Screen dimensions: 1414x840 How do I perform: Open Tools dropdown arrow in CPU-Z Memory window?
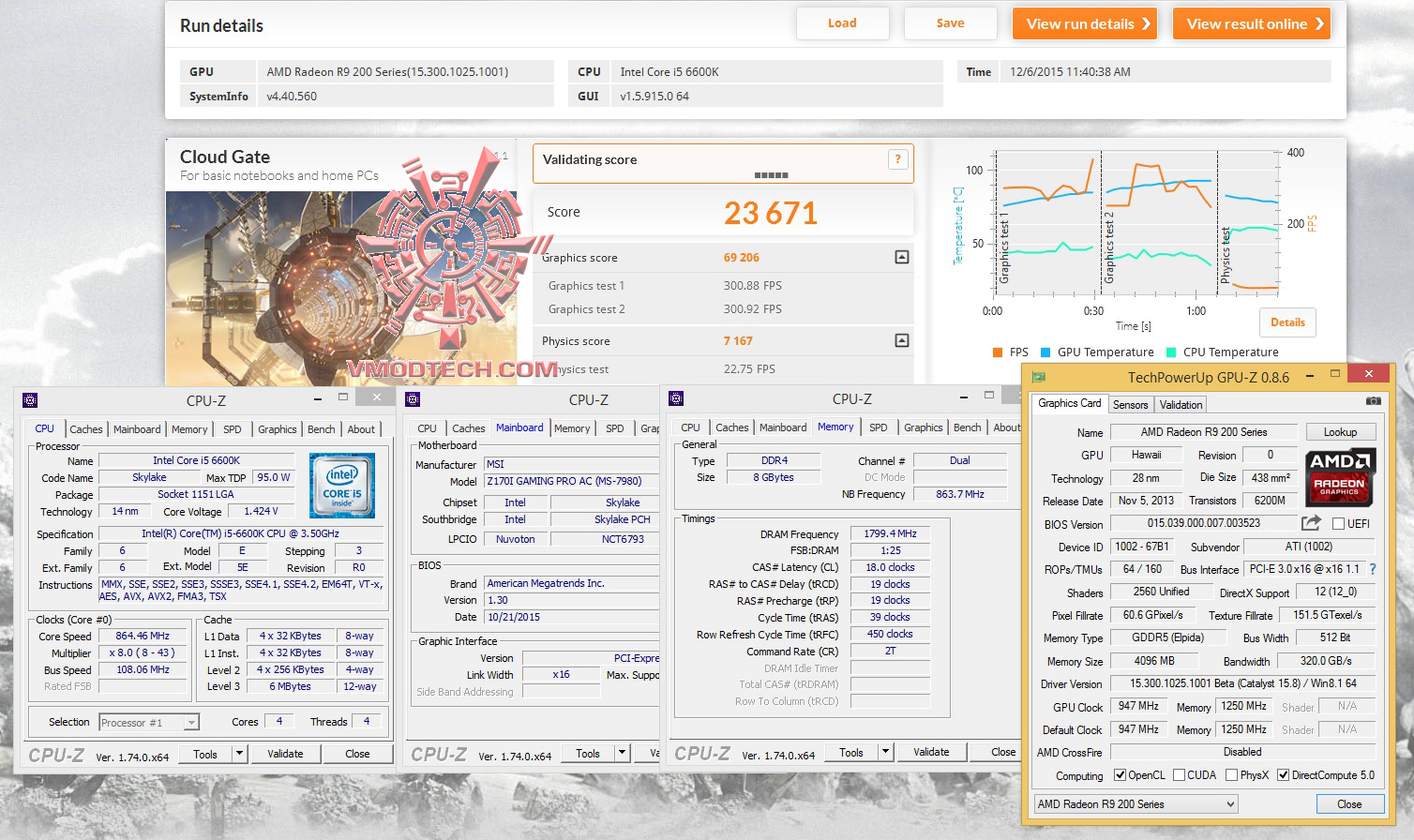click(x=885, y=752)
